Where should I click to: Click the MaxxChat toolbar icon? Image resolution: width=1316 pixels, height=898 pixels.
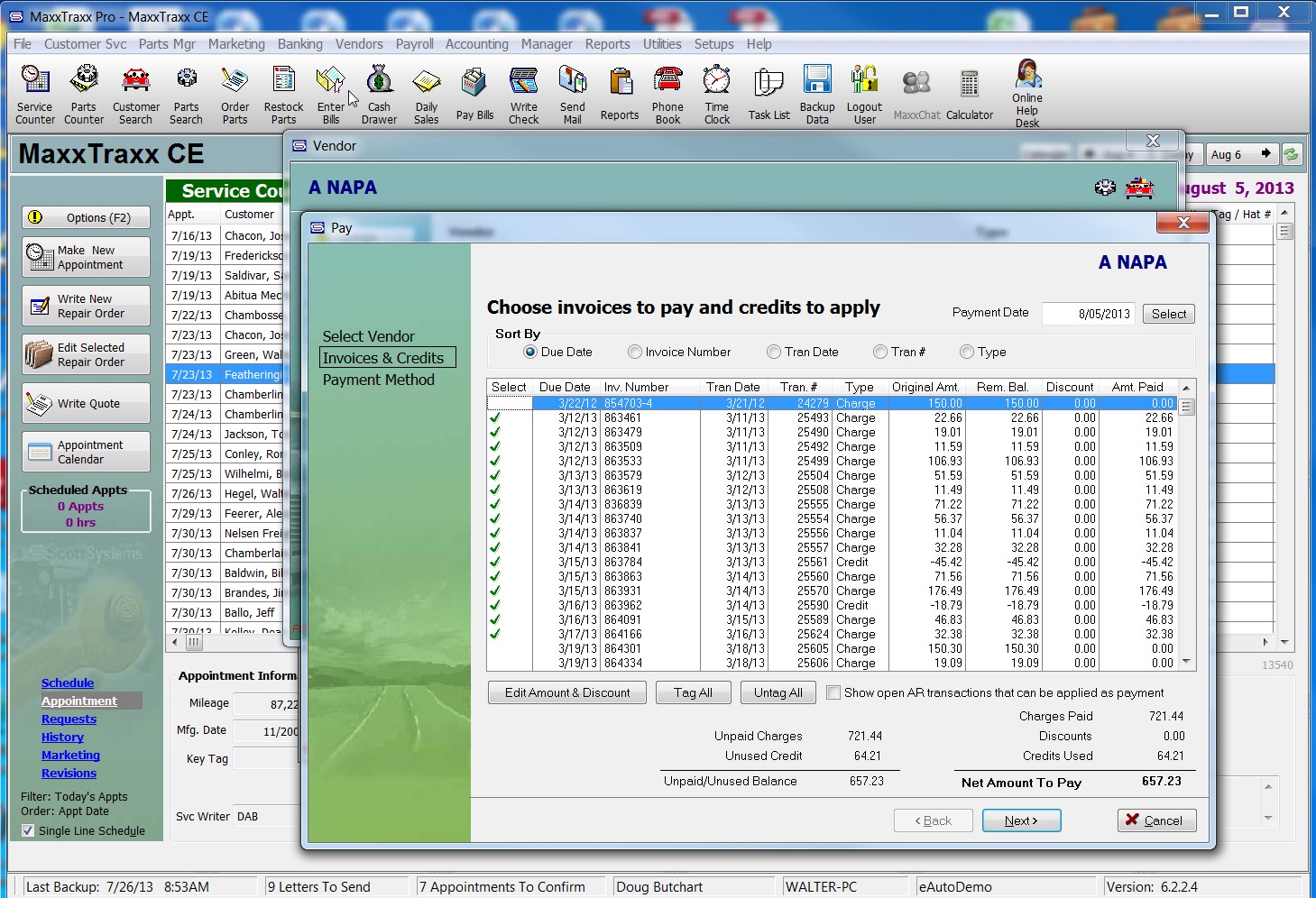(916, 95)
